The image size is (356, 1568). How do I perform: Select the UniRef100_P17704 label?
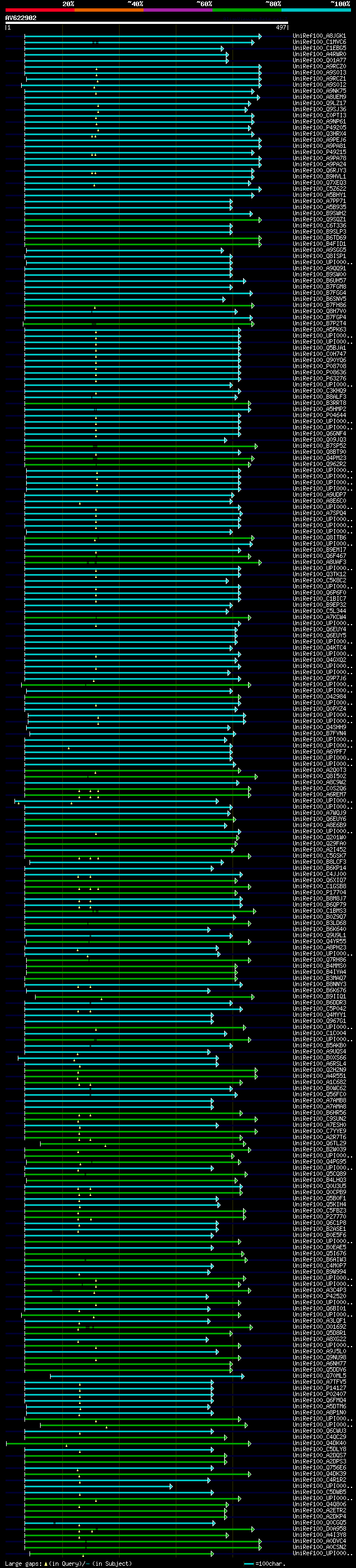319,892
